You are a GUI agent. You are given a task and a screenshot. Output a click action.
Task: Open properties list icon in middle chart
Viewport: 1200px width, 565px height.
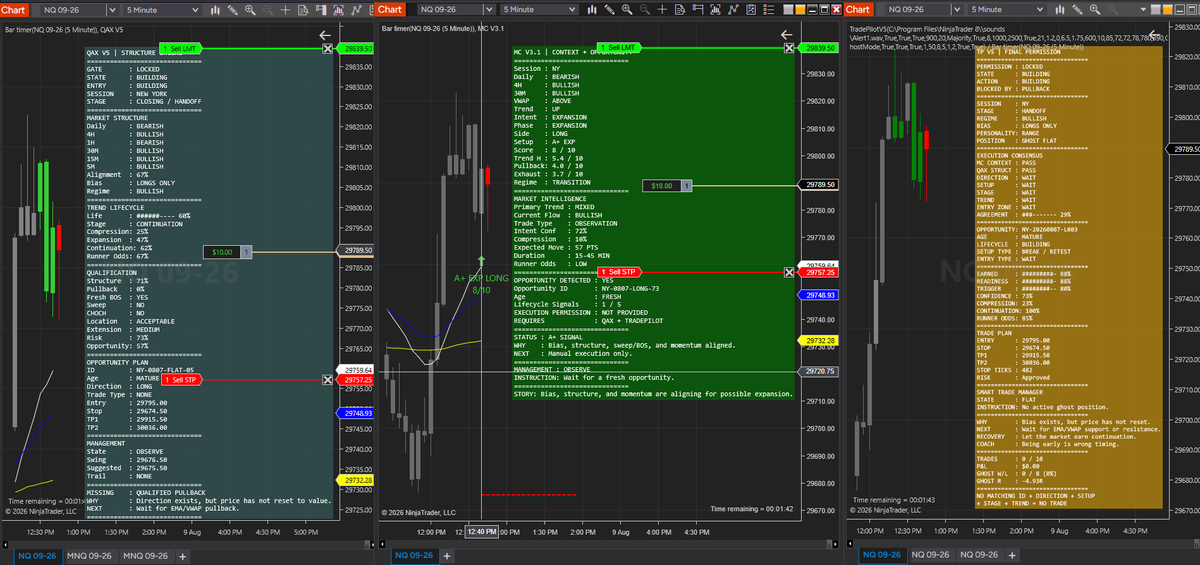(x=768, y=9)
